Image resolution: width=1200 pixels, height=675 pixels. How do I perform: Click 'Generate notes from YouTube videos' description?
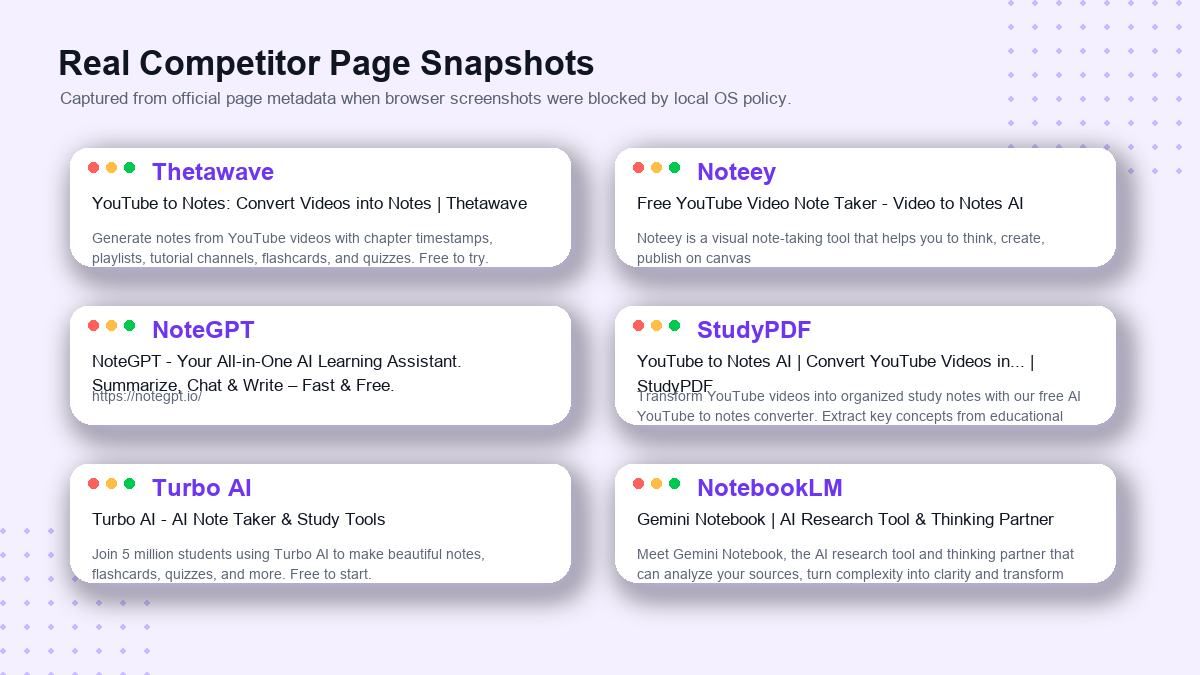point(292,248)
